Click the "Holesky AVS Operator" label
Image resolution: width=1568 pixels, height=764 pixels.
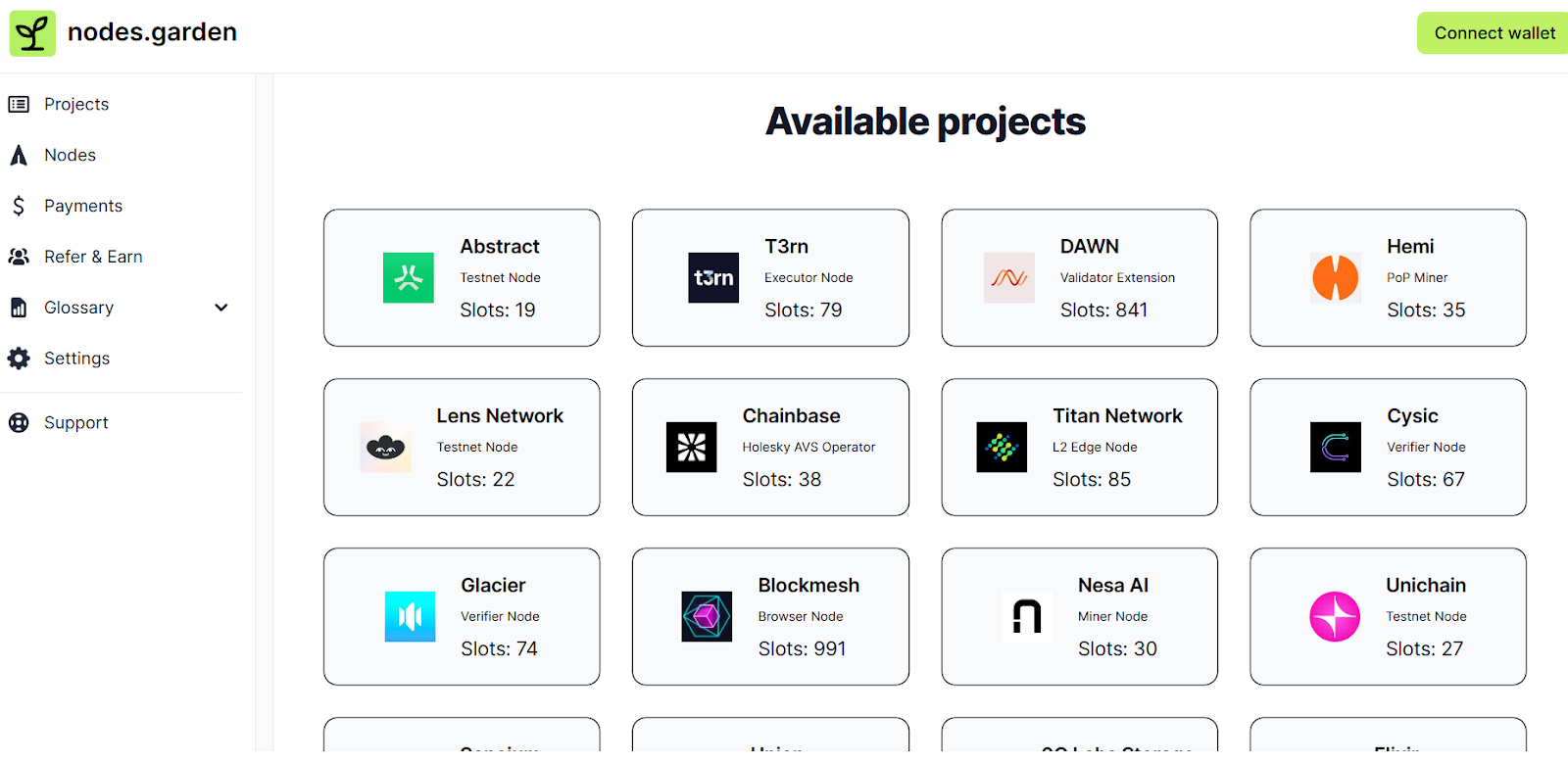click(x=808, y=448)
